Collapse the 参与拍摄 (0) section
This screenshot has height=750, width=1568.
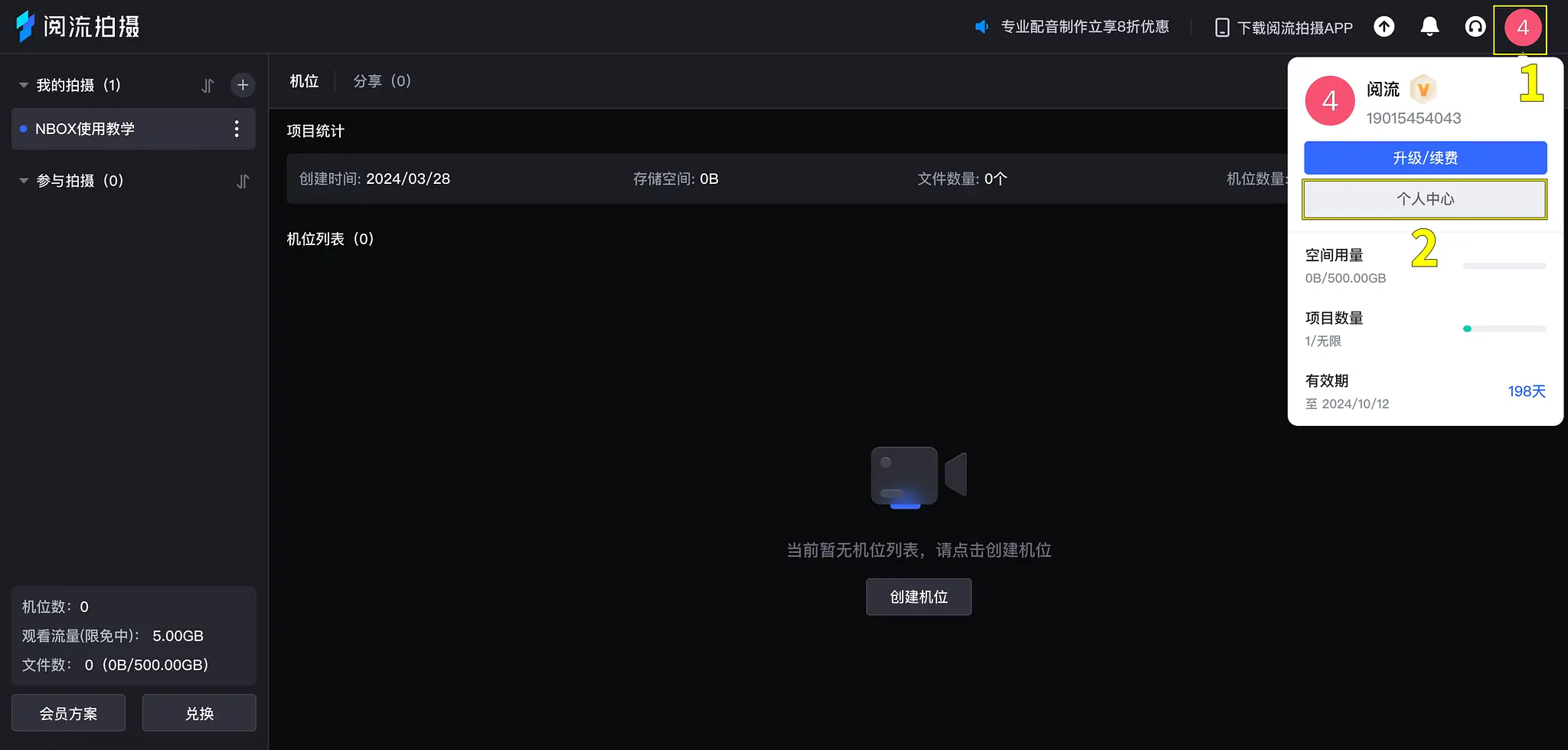(24, 181)
